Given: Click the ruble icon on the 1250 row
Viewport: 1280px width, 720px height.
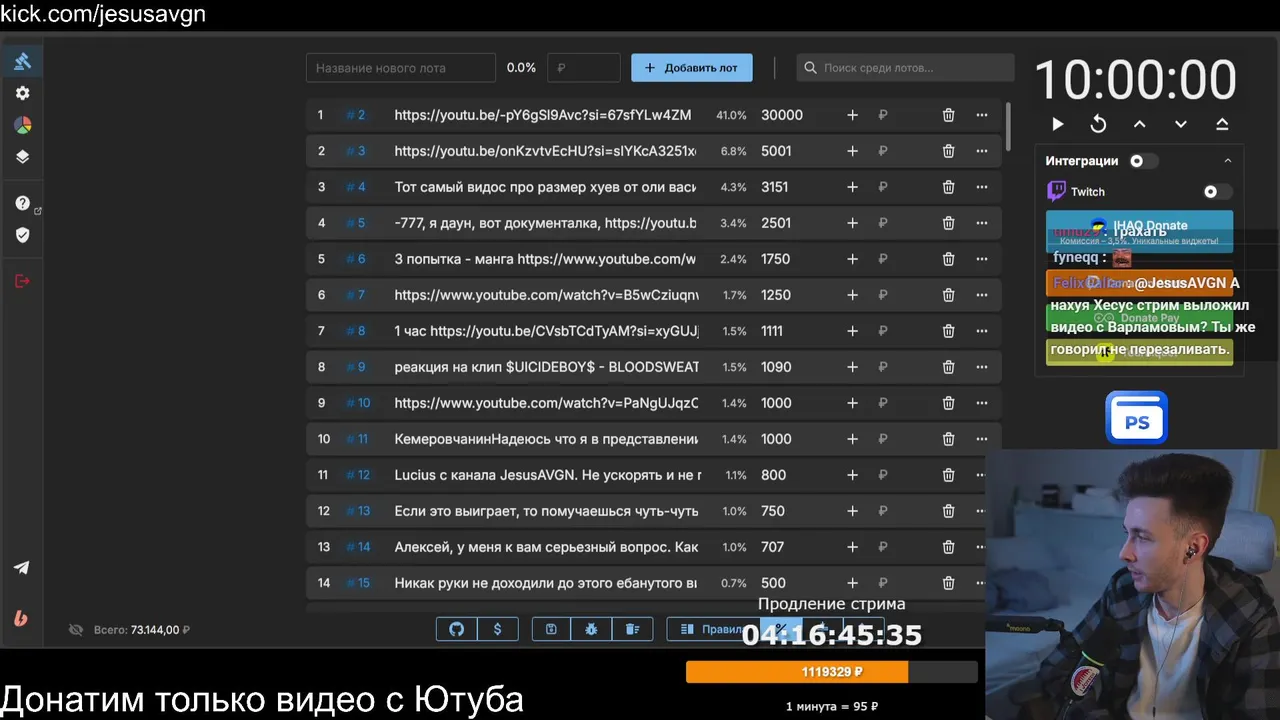Looking at the screenshot, I should pos(882,295).
